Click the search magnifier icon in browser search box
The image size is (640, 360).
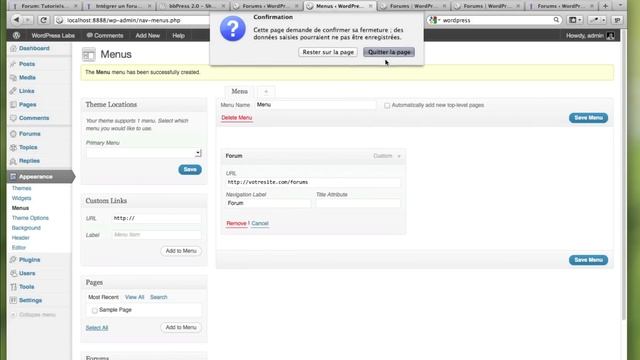click(x=556, y=20)
